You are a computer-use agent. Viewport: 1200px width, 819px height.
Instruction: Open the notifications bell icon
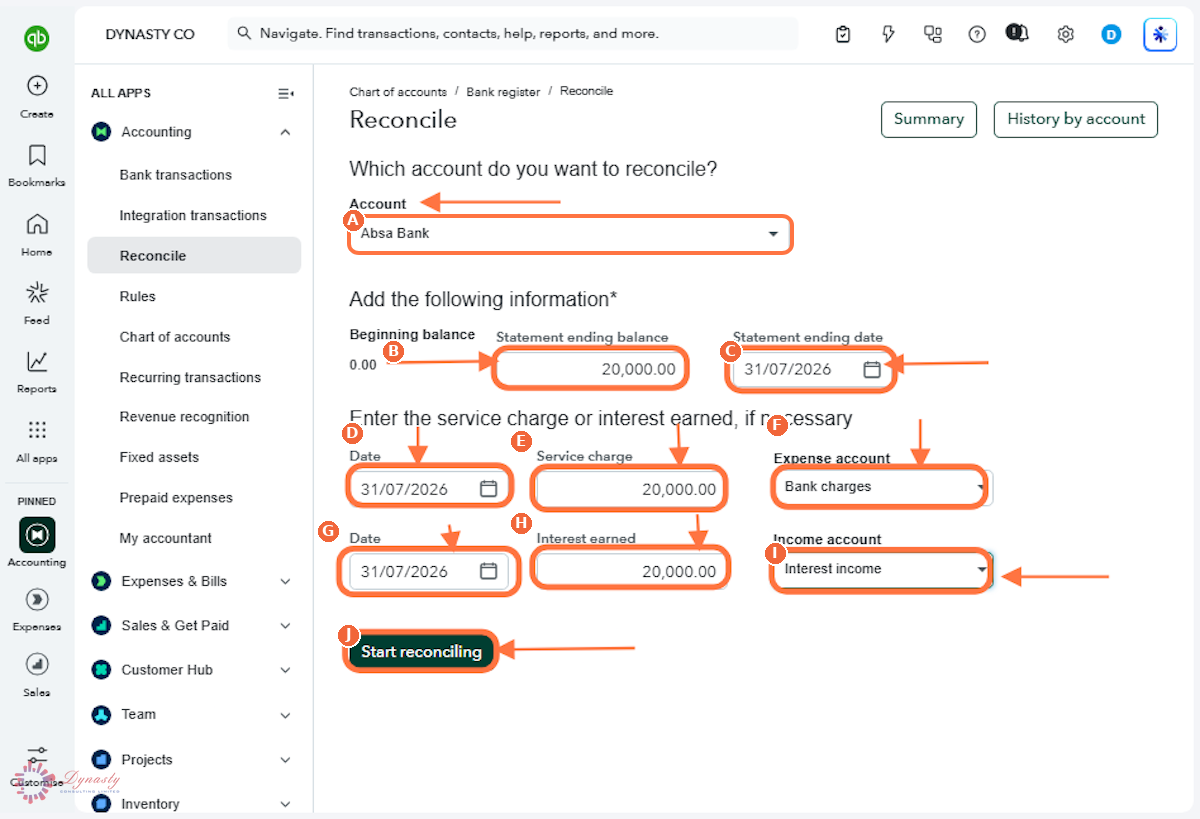tap(1018, 34)
